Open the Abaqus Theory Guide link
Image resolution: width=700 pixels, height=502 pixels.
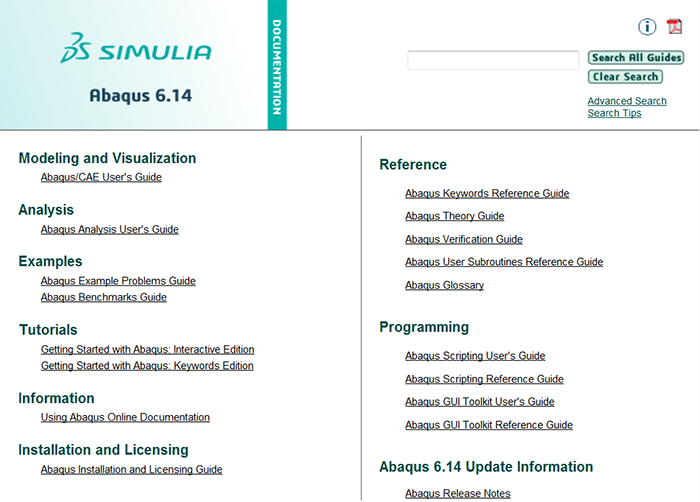pos(454,216)
